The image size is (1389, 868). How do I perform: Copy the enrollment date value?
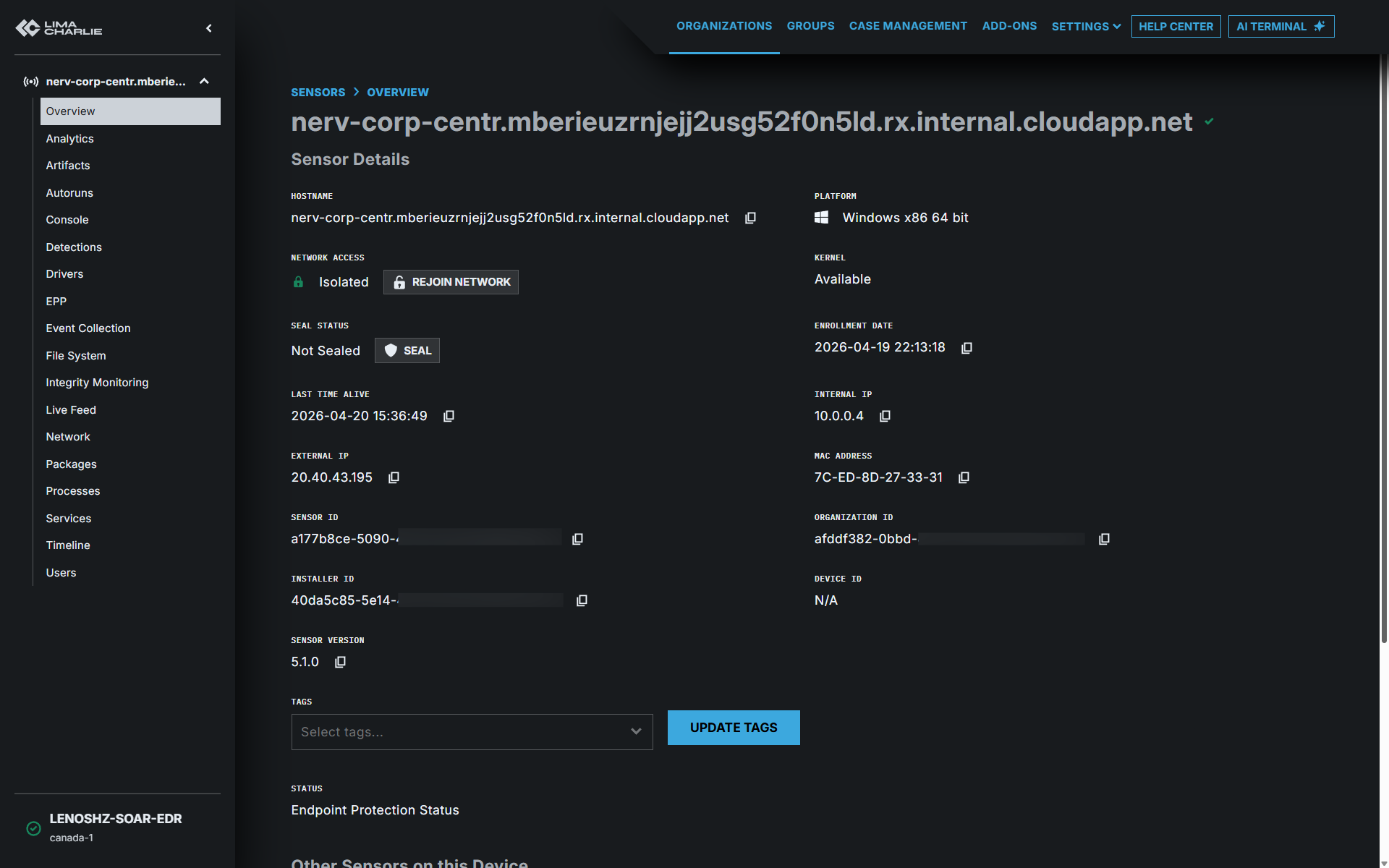[967, 348]
